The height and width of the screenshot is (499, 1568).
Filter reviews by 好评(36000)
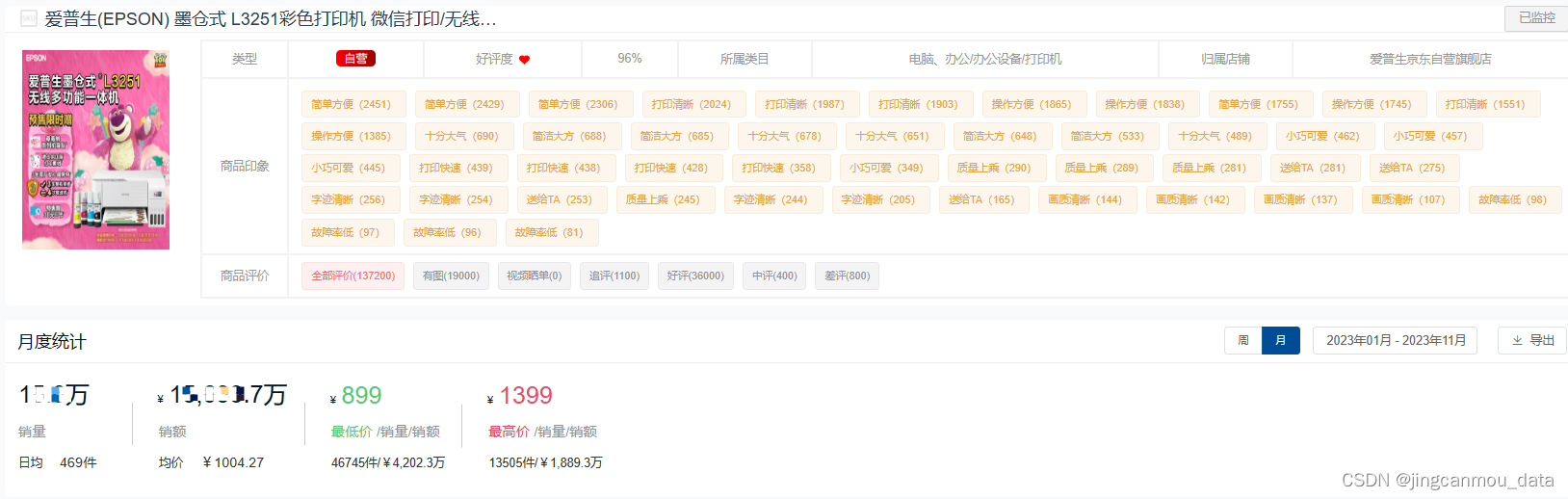pos(695,276)
